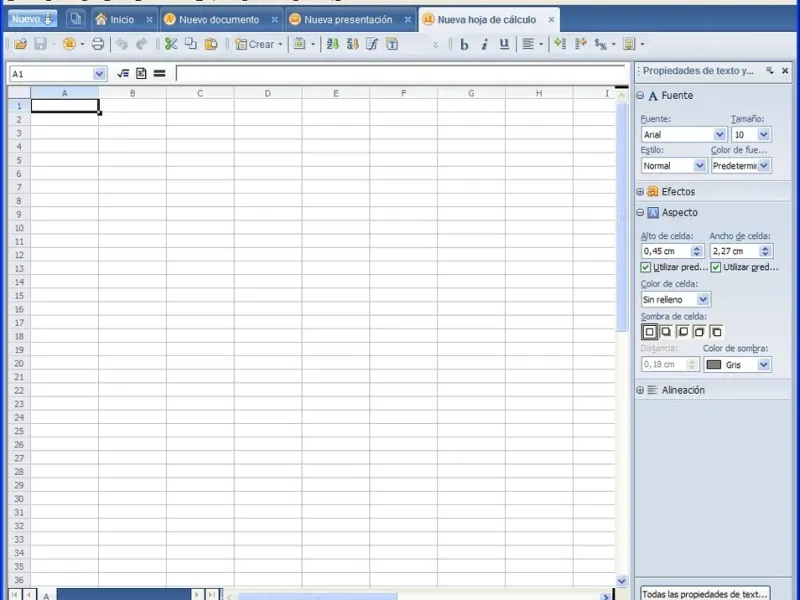Toggle underline formatting

pyautogui.click(x=504, y=44)
